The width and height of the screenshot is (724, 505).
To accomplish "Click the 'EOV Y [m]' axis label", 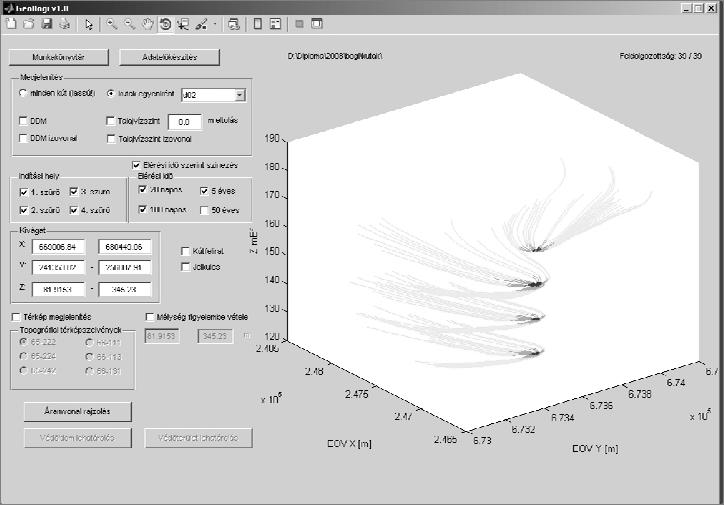I will [595, 448].
